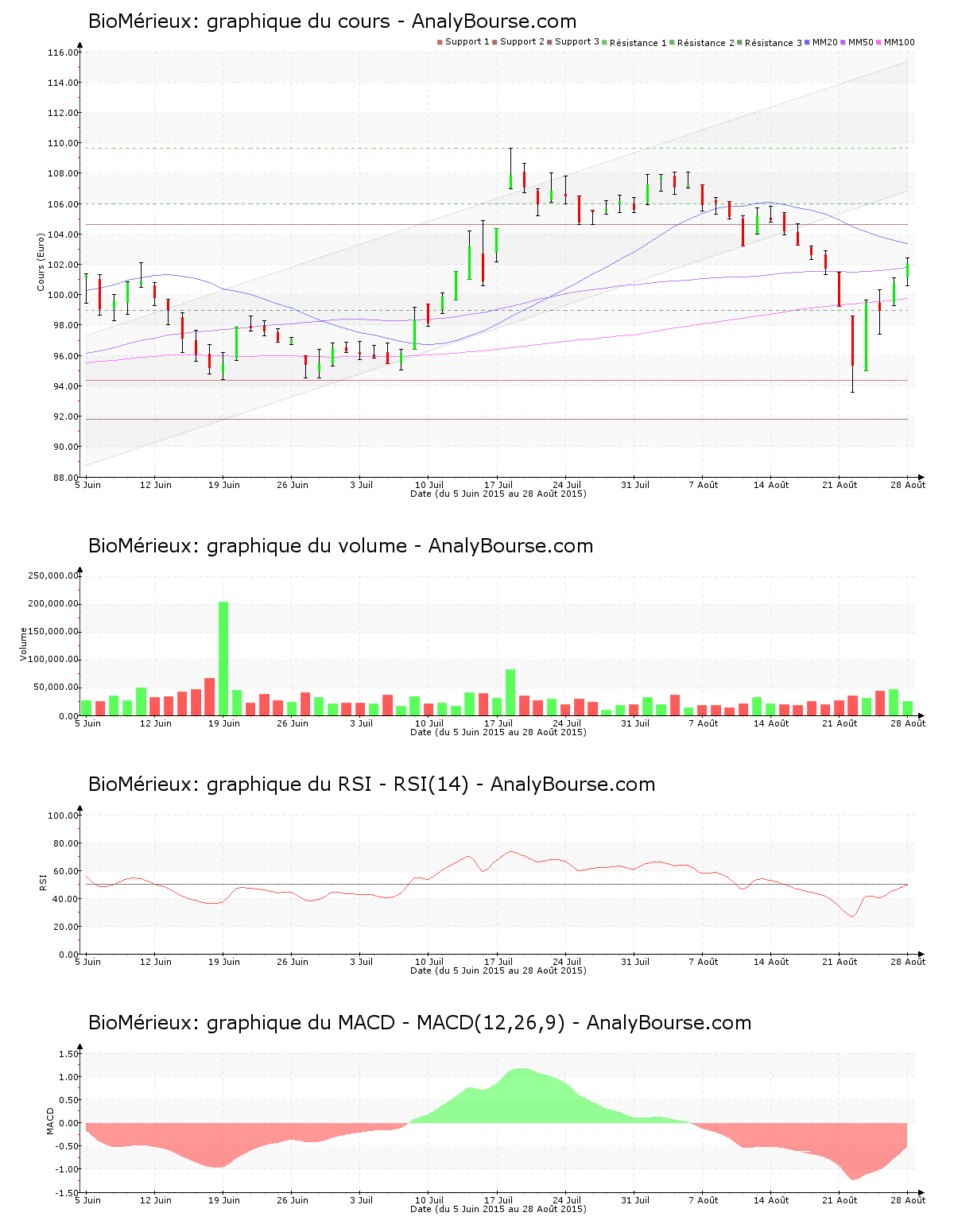Click the -1.50 value on the MACD axis

point(66,1193)
